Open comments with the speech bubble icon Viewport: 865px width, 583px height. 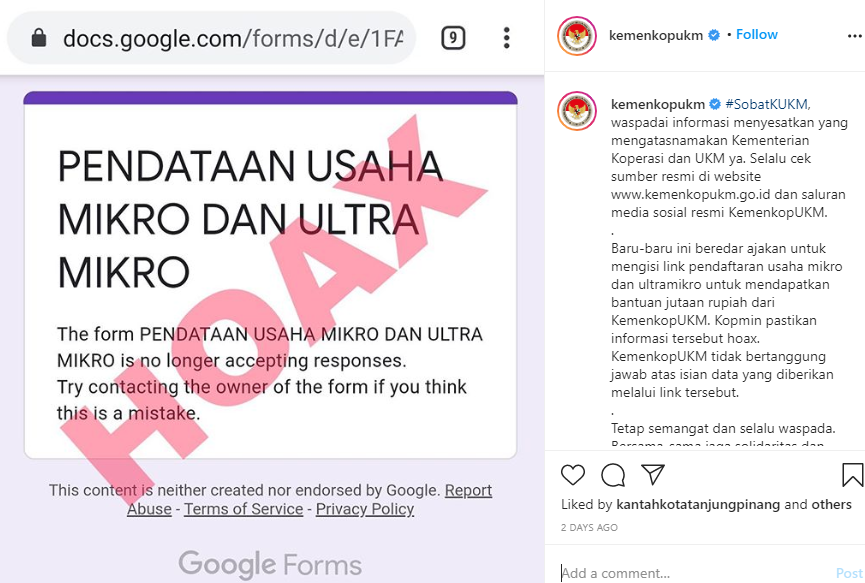(613, 475)
